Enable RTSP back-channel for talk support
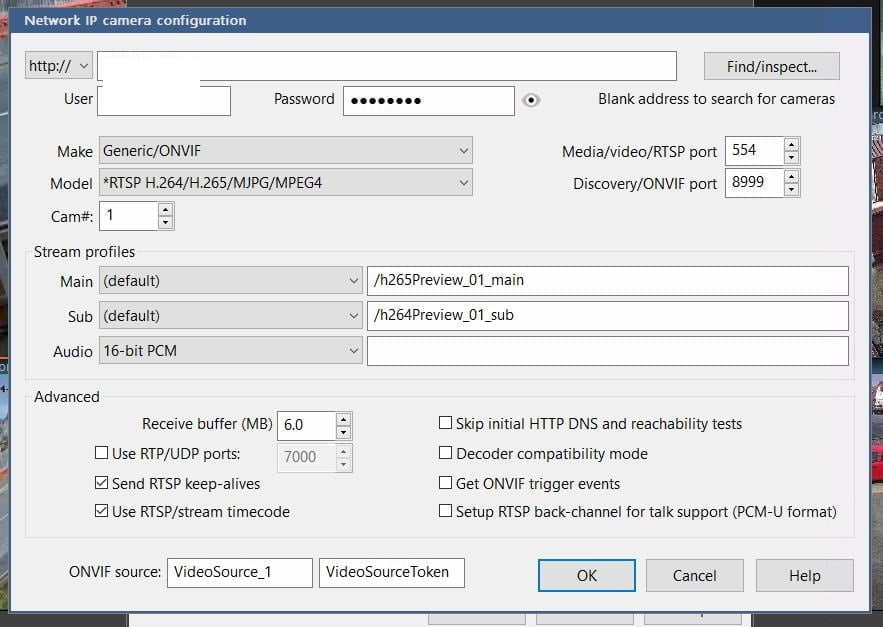Image resolution: width=883 pixels, height=627 pixels. pos(446,511)
